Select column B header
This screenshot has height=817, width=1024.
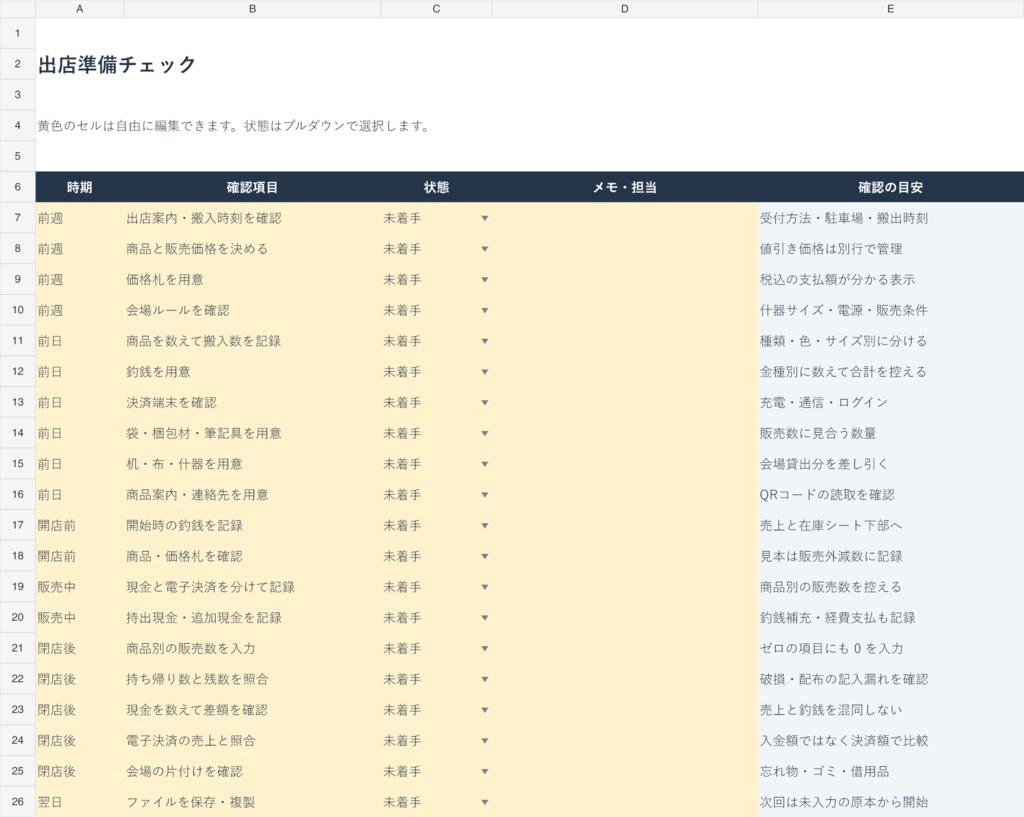point(252,8)
